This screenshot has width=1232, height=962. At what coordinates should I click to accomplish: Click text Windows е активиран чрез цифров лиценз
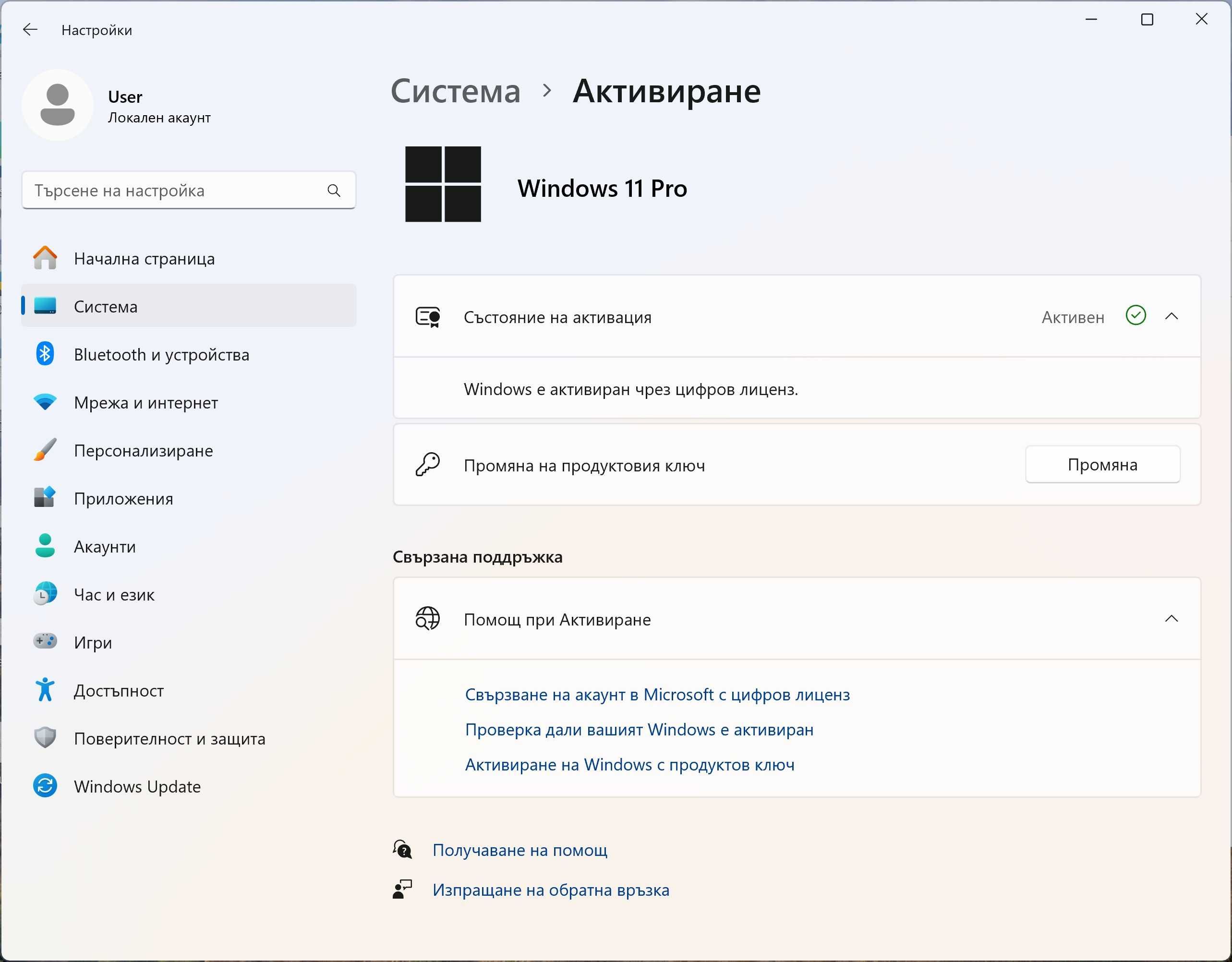[631, 389]
